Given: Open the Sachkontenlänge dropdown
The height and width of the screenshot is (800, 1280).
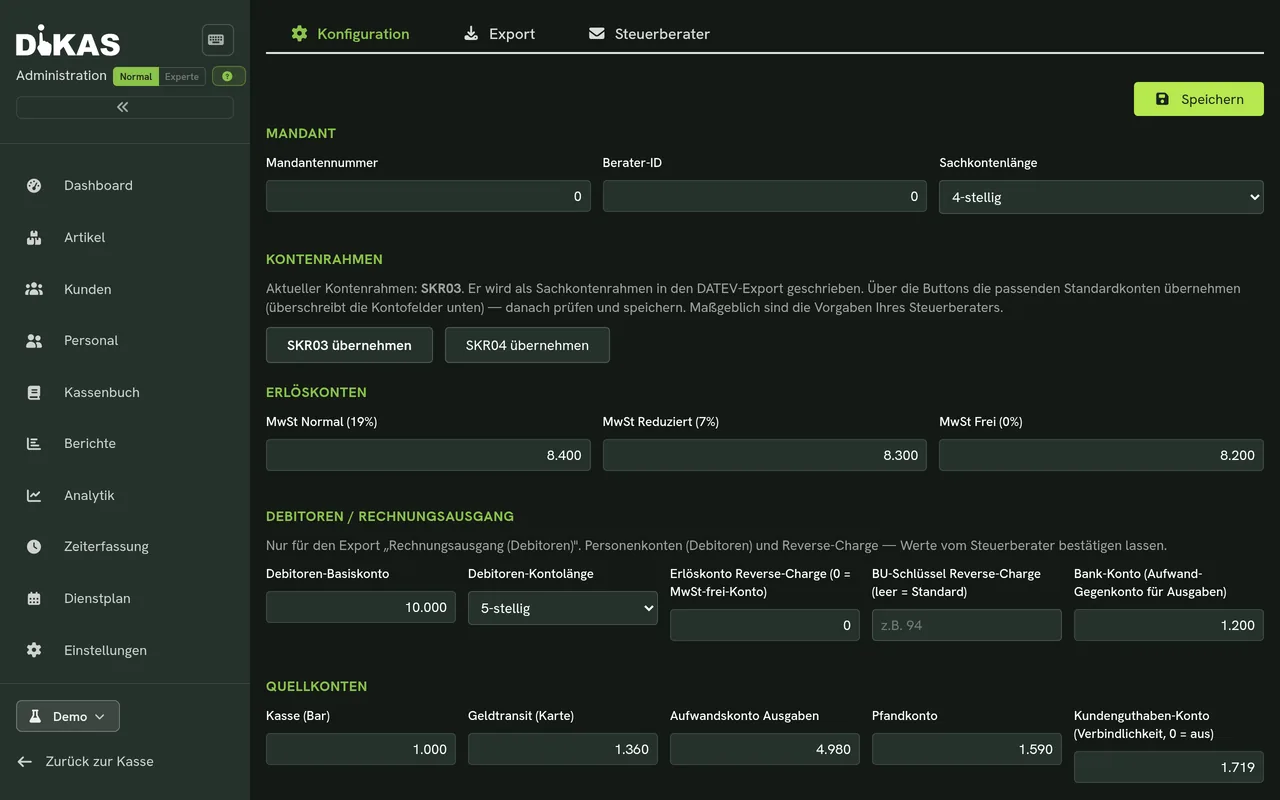Looking at the screenshot, I should (1101, 197).
